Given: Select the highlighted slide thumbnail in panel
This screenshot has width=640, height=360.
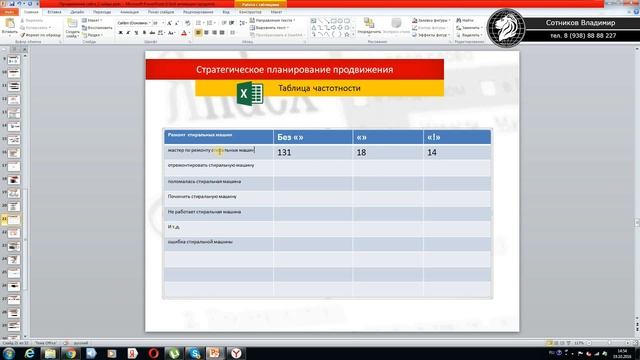Looking at the screenshot, I should [13, 220].
